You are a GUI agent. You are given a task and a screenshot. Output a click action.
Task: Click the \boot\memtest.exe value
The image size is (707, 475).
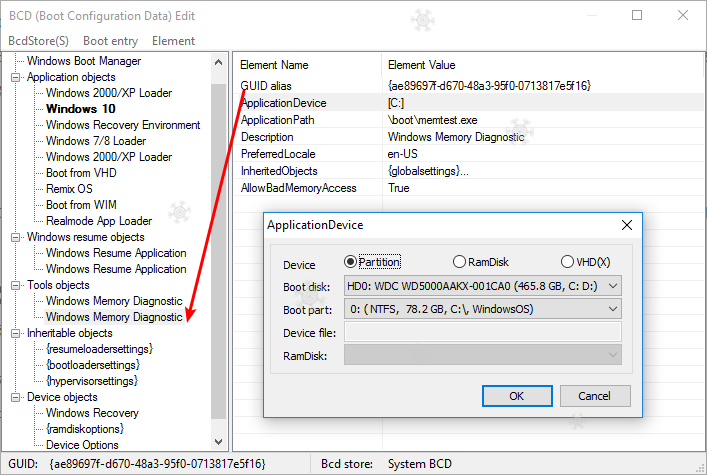tap(432, 120)
